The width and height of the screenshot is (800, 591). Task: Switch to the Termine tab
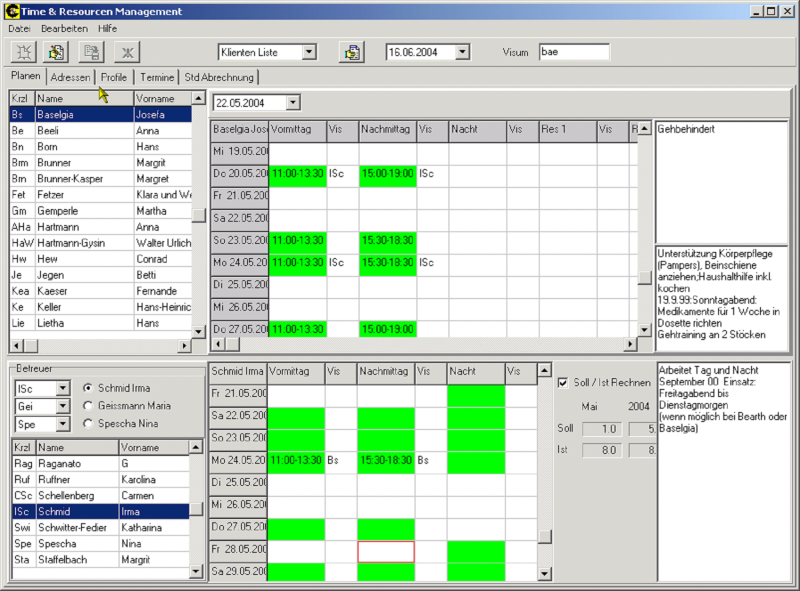point(157,77)
